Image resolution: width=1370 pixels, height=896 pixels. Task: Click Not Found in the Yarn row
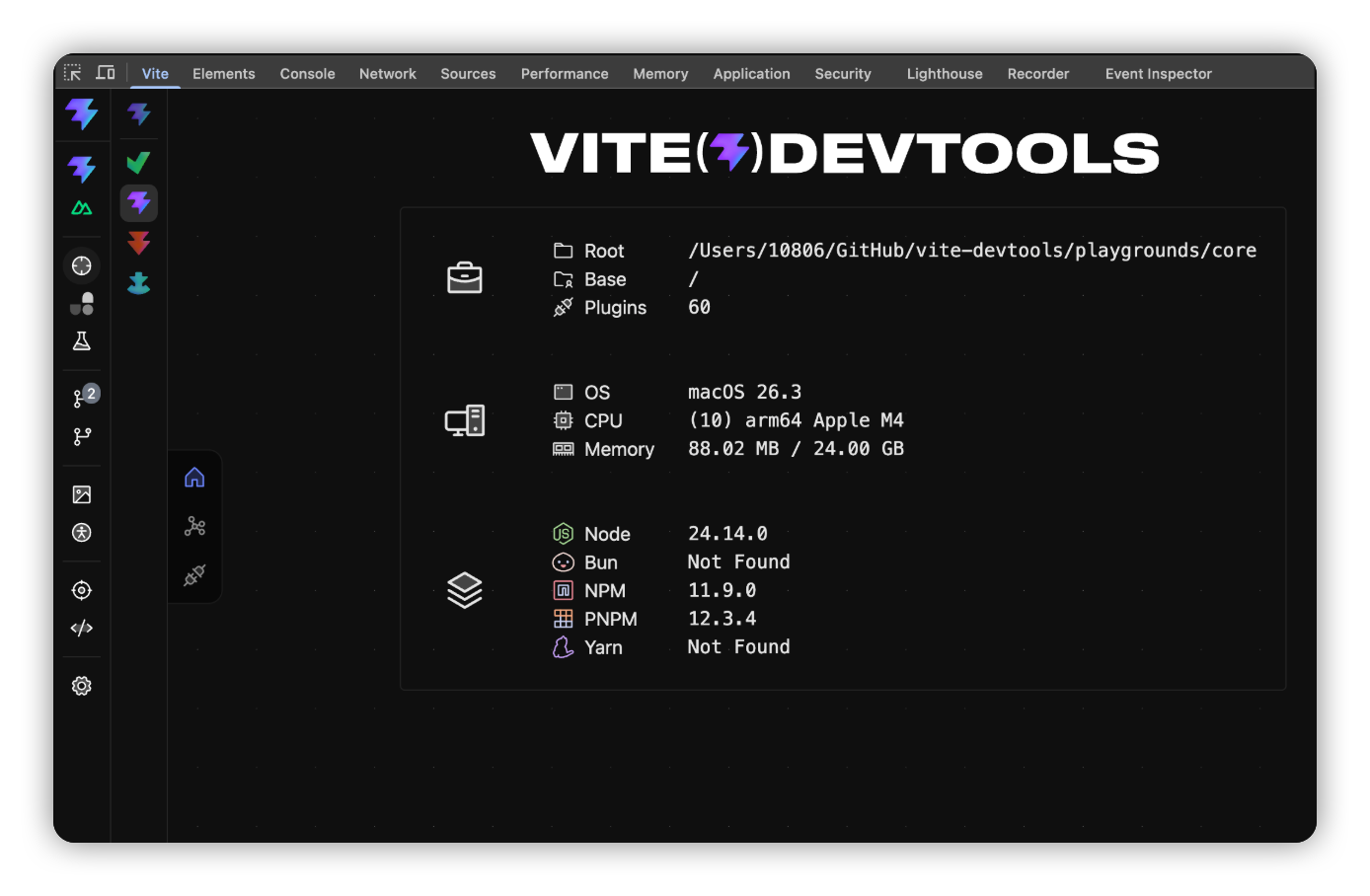pos(738,646)
